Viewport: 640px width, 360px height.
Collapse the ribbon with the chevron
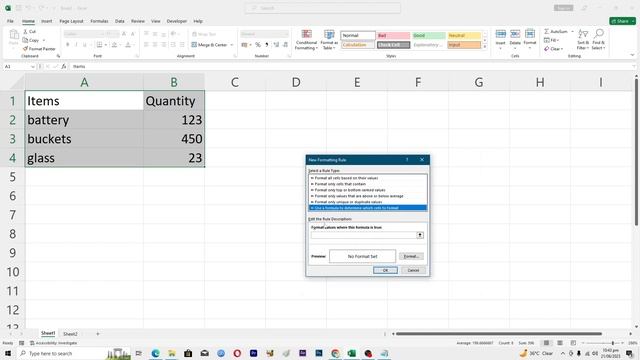coord(632,56)
